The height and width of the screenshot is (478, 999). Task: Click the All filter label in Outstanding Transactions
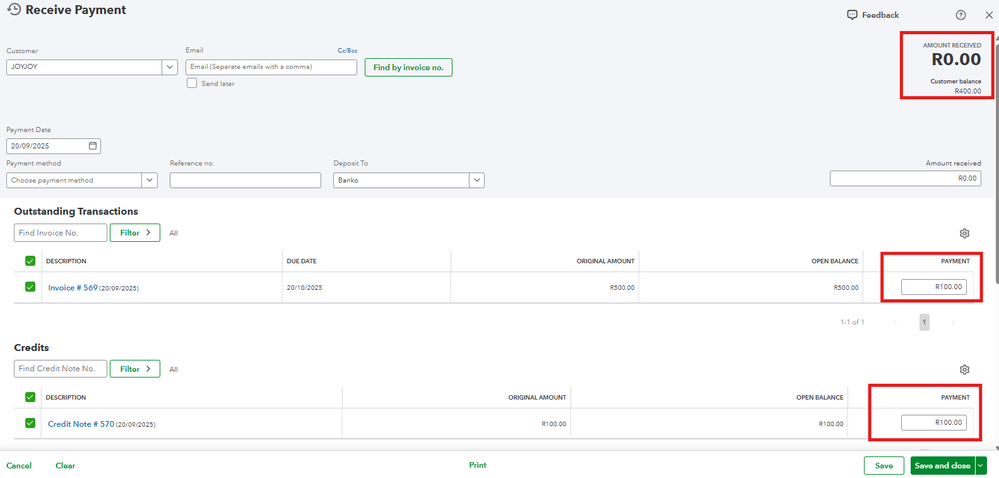point(173,233)
